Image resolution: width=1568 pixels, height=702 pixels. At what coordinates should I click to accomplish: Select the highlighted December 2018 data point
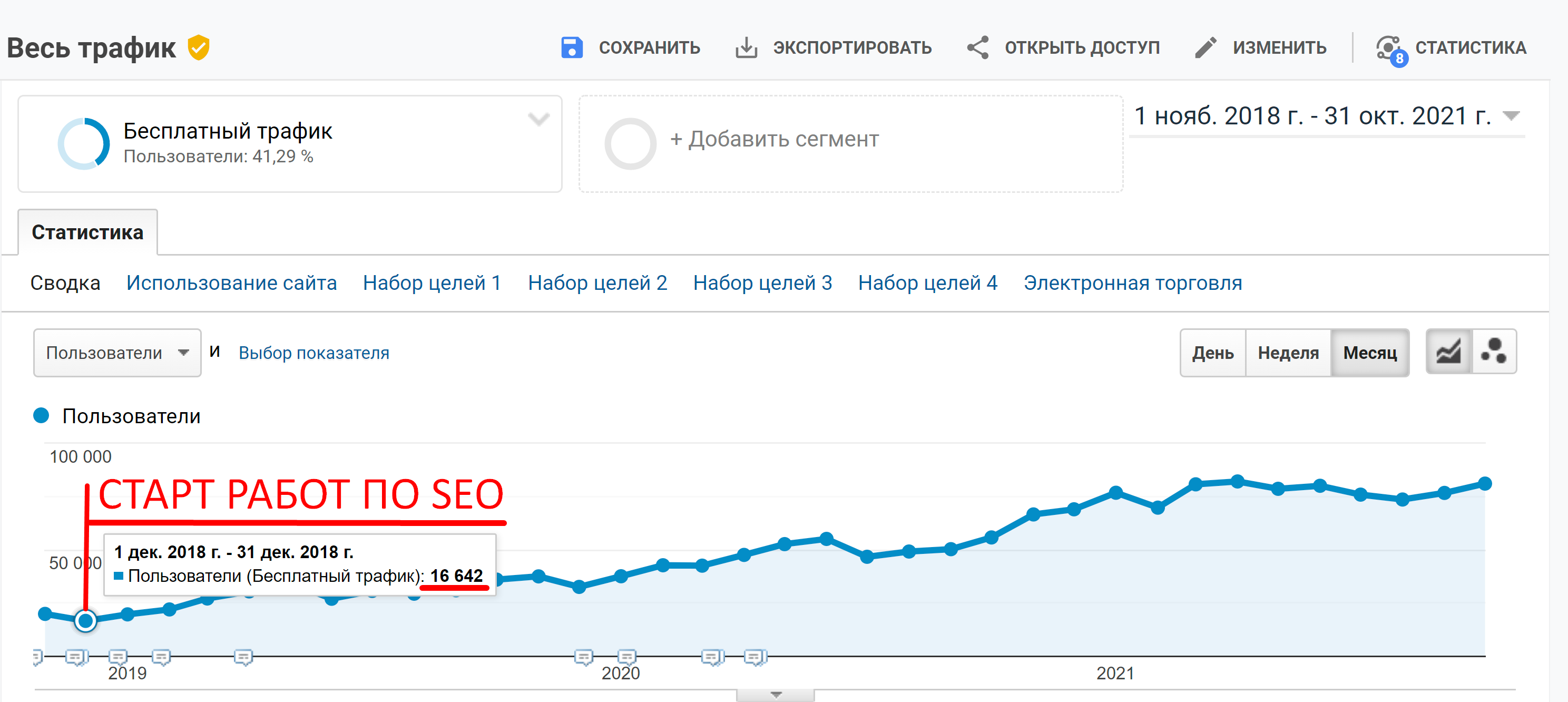tap(85, 620)
